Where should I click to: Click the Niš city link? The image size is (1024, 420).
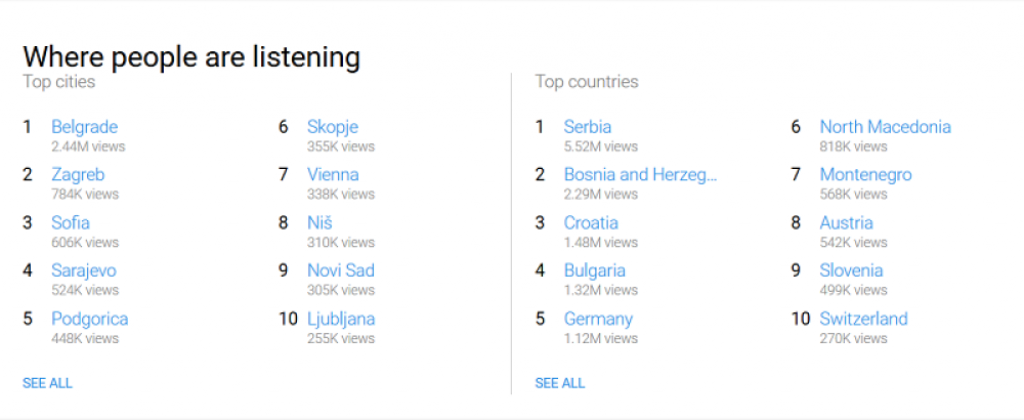(319, 223)
